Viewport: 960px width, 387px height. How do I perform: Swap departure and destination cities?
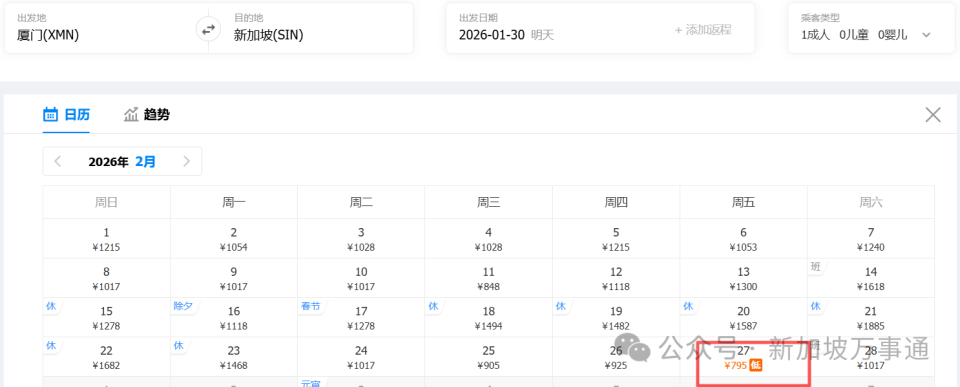point(209,29)
